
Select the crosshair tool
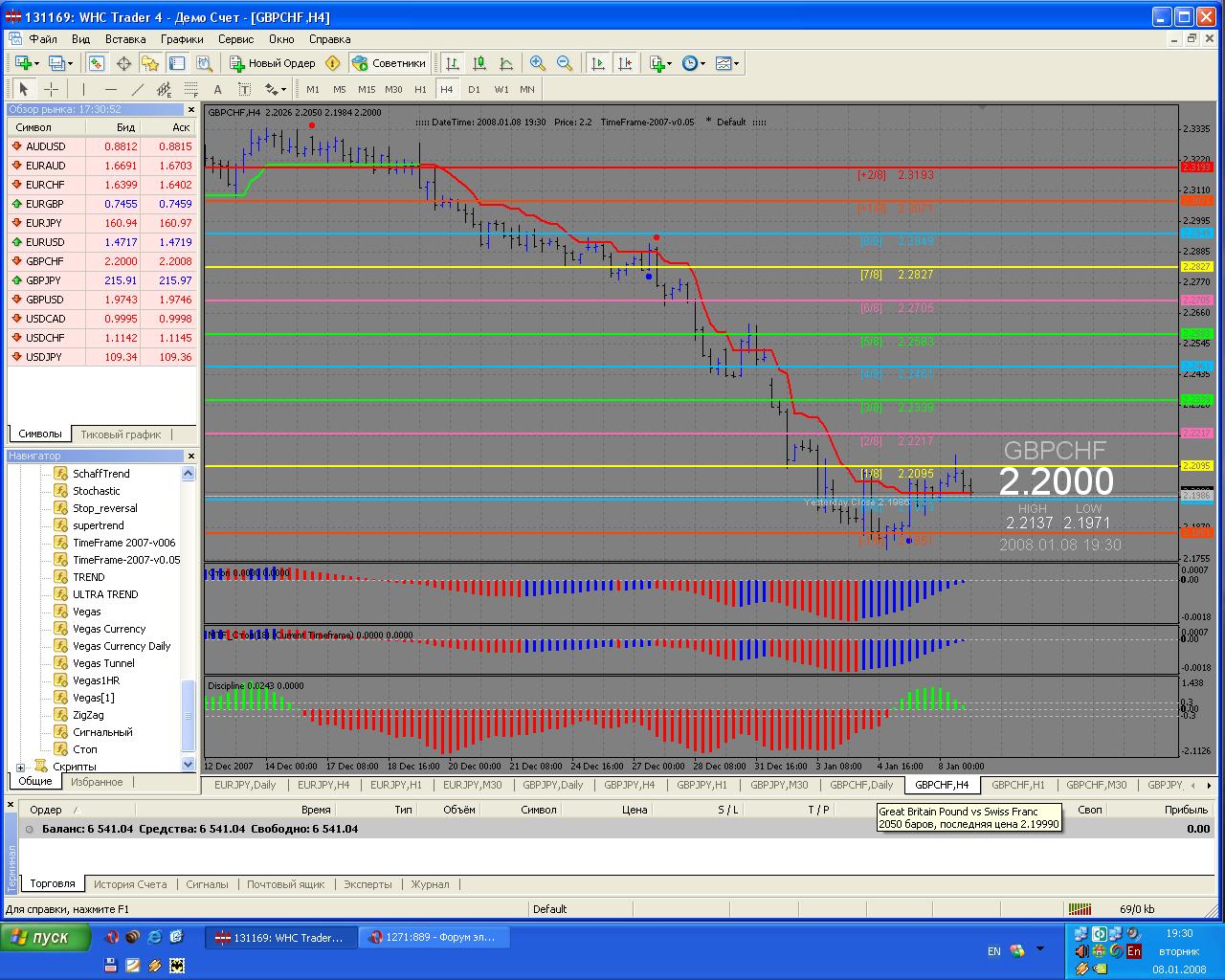click(x=52, y=89)
